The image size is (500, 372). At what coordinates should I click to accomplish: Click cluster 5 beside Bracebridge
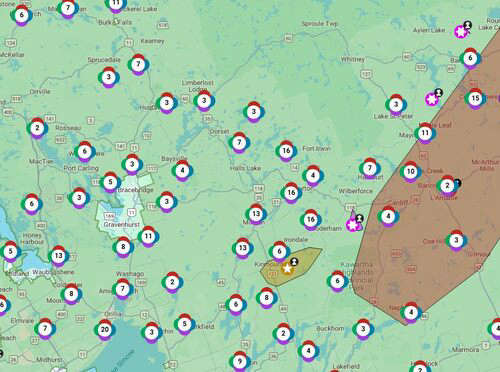tap(110, 182)
